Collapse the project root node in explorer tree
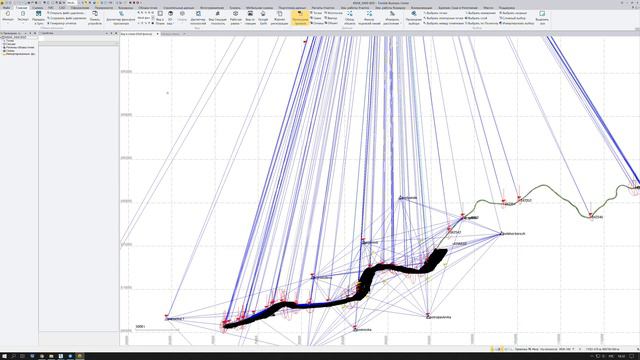The image size is (640, 360). 2,38
